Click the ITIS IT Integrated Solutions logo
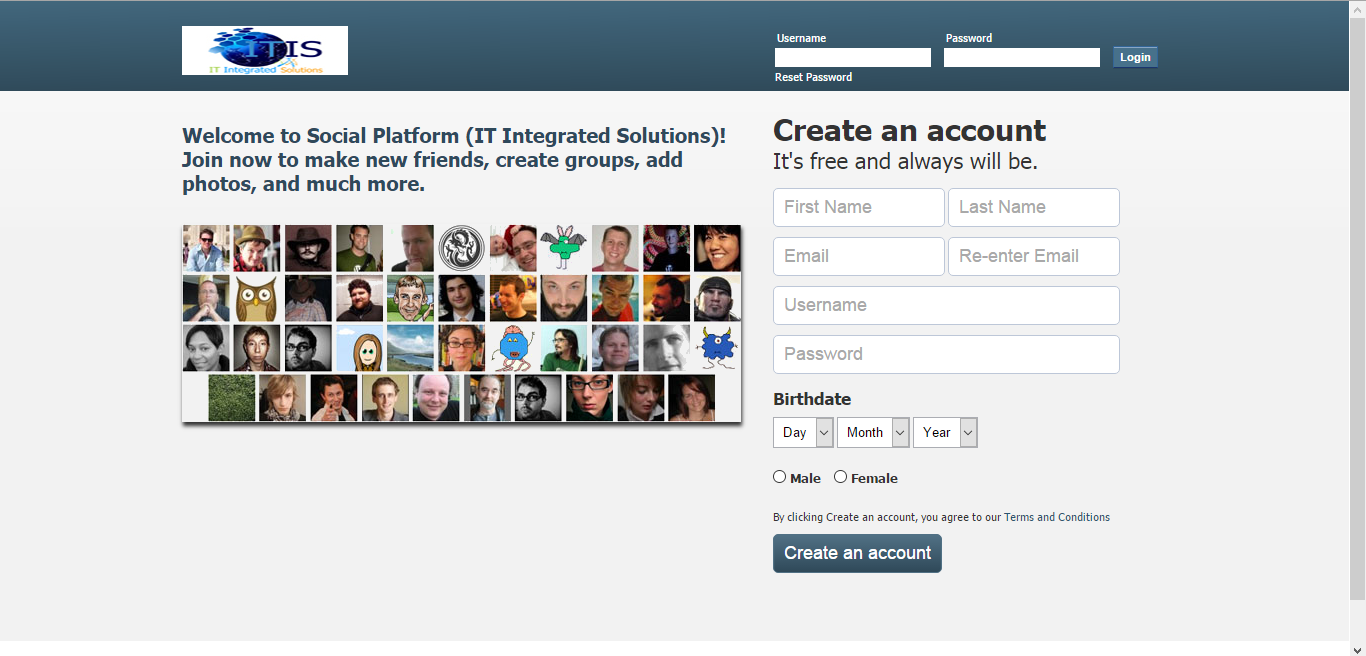1366x656 pixels. point(264,50)
